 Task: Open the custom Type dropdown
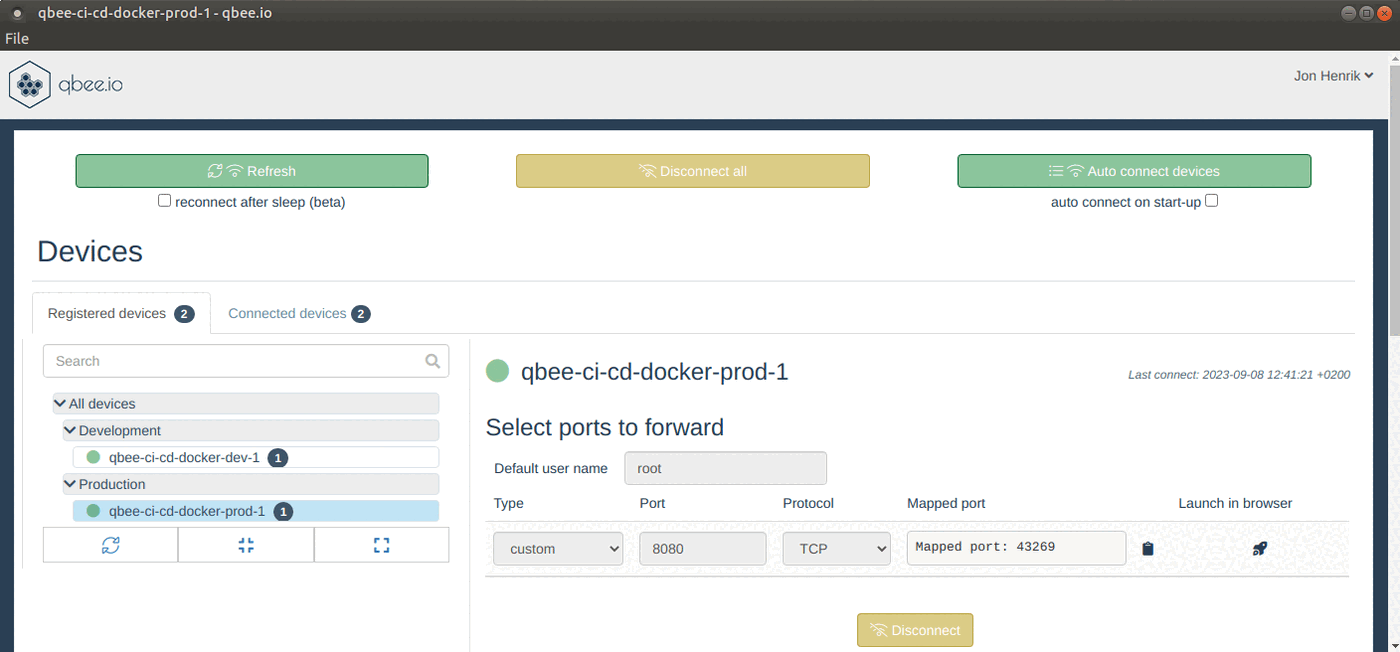click(x=557, y=548)
